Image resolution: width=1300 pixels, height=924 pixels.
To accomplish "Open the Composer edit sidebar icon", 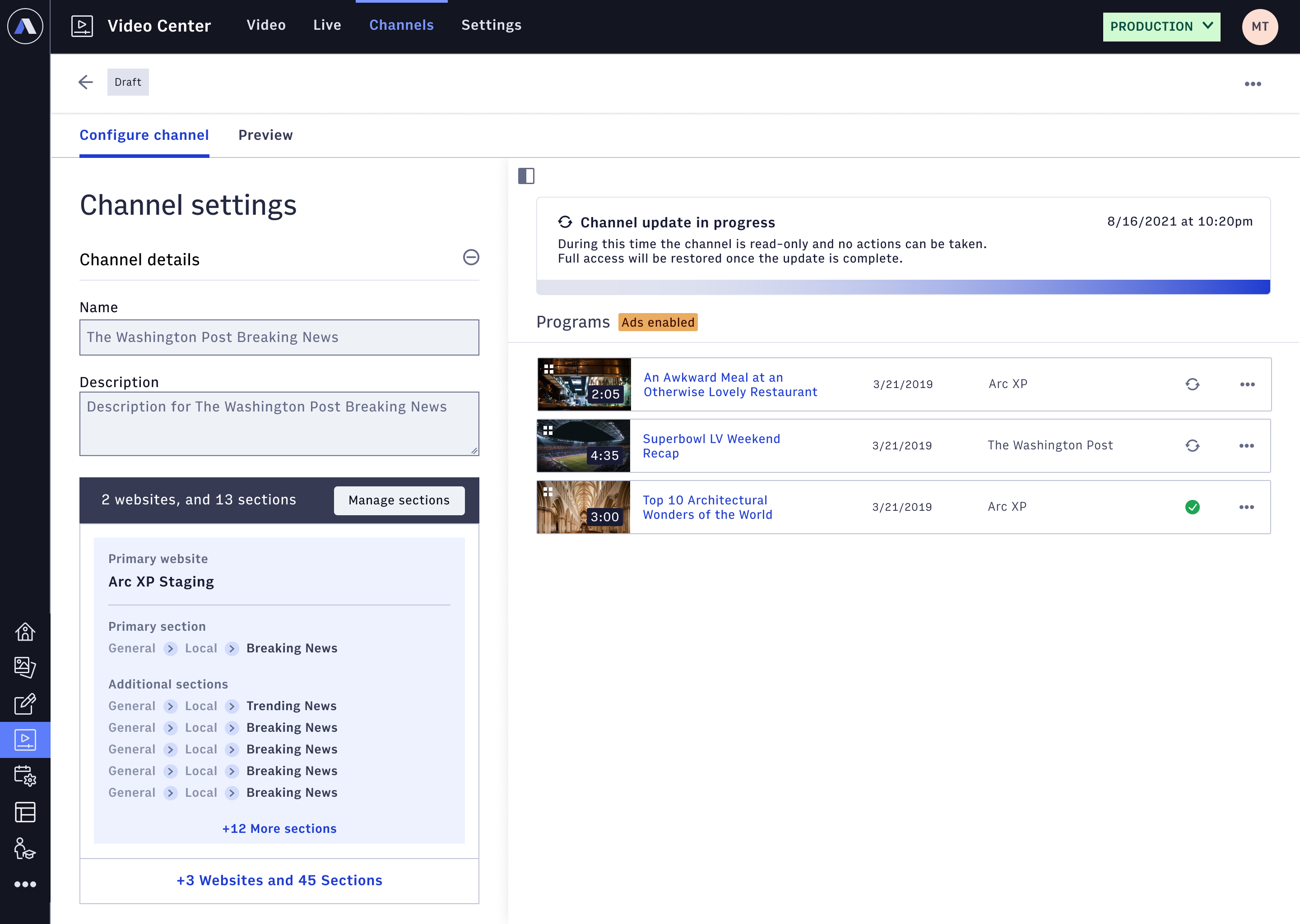I will coord(25,704).
